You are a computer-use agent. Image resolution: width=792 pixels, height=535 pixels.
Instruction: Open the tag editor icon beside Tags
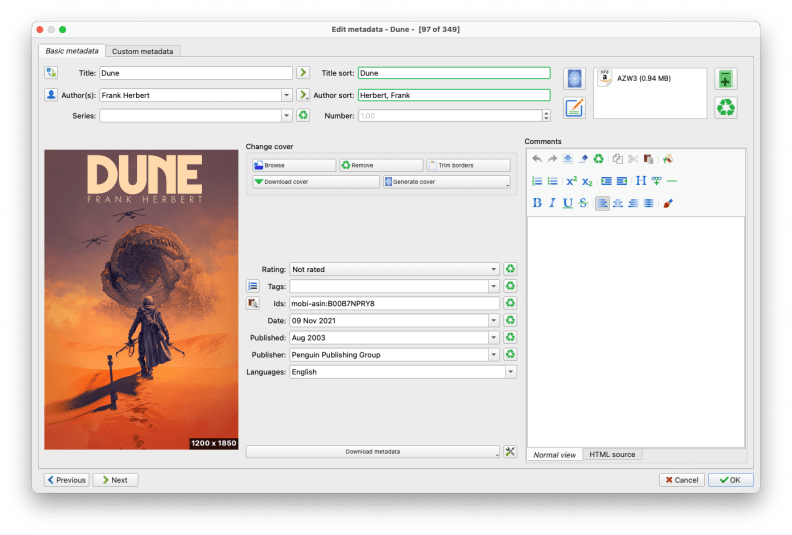tap(253, 286)
